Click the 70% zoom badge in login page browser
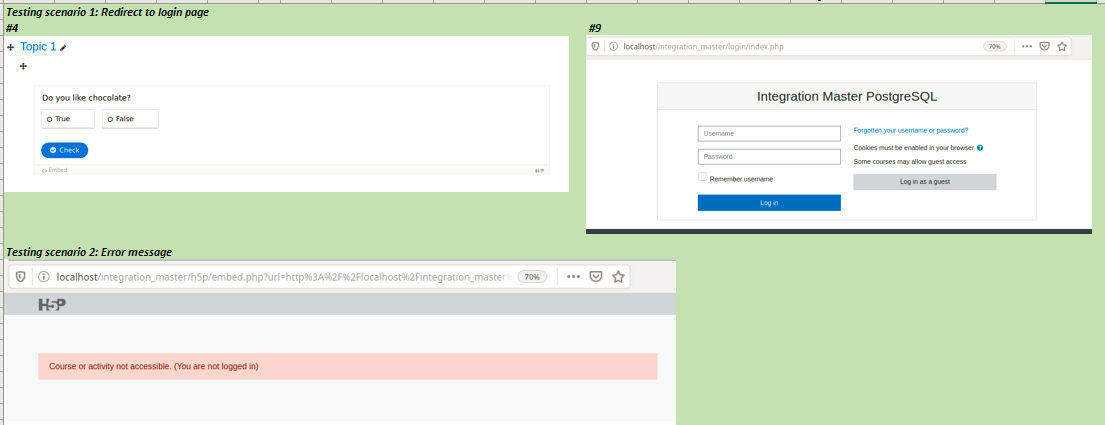The image size is (1105, 425). tap(994, 47)
